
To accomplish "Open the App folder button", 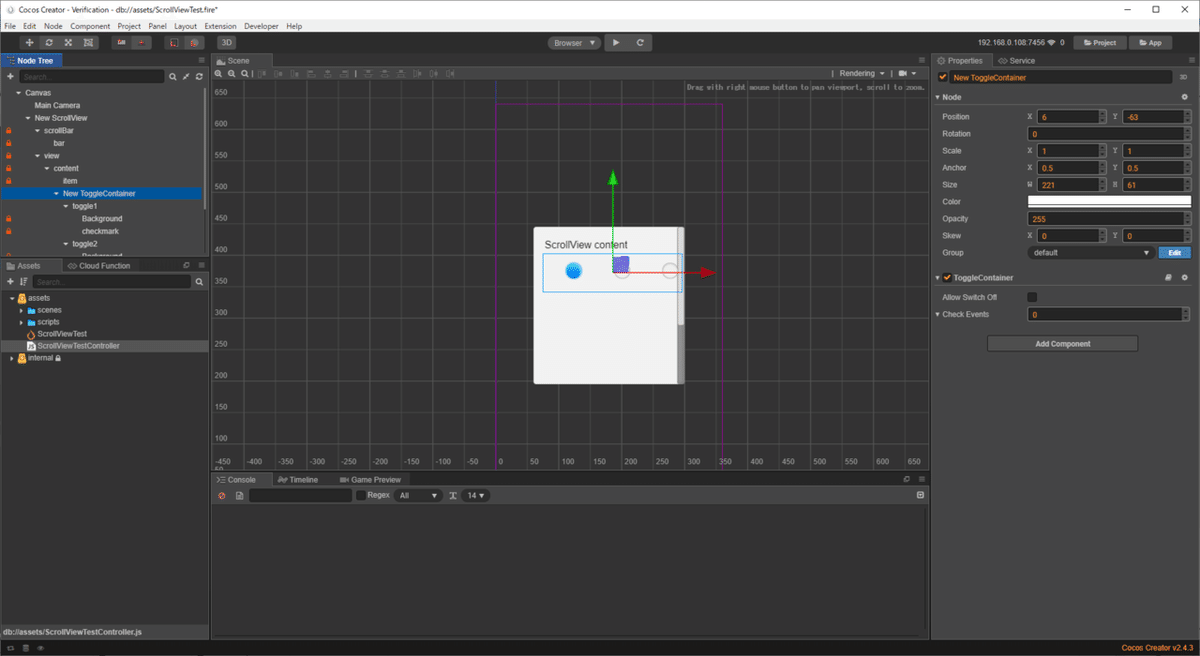I will [1151, 43].
